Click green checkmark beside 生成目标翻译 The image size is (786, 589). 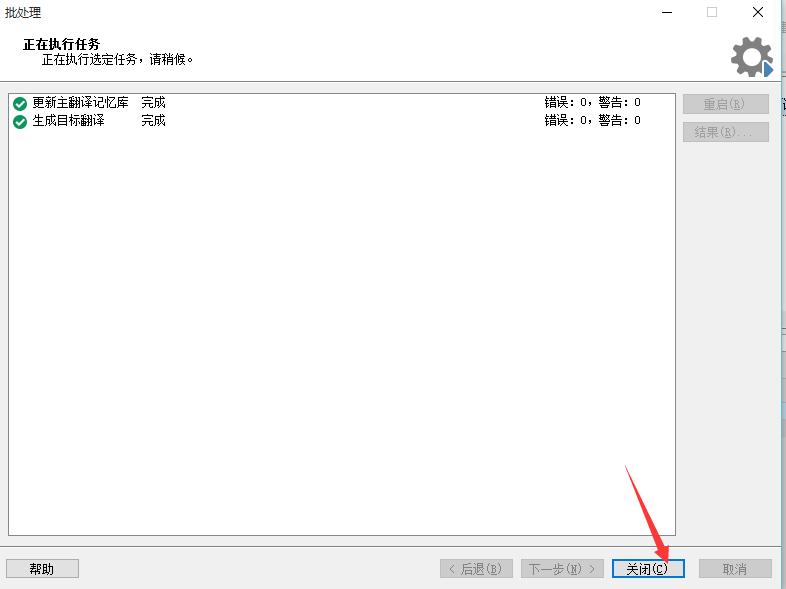[x=20, y=122]
